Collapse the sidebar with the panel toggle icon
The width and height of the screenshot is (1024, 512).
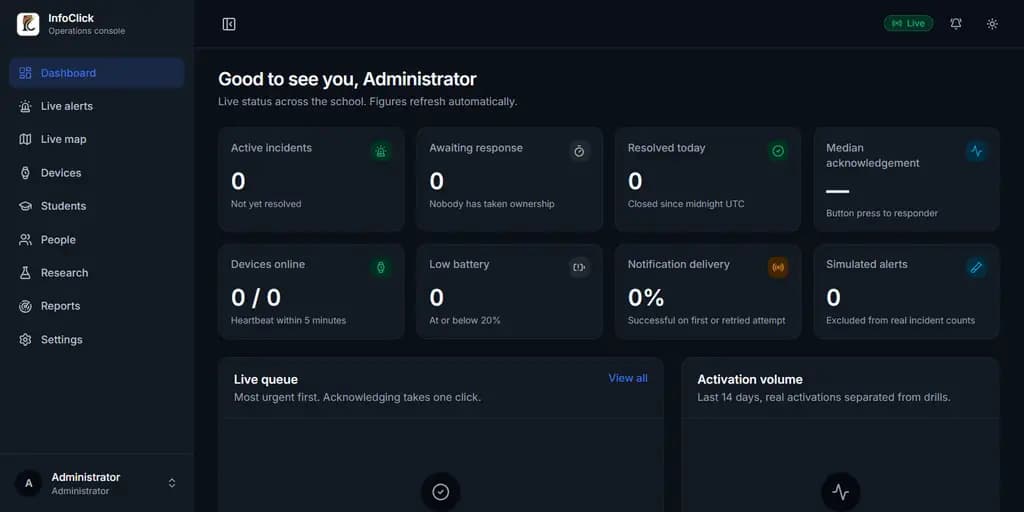pyautogui.click(x=229, y=24)
